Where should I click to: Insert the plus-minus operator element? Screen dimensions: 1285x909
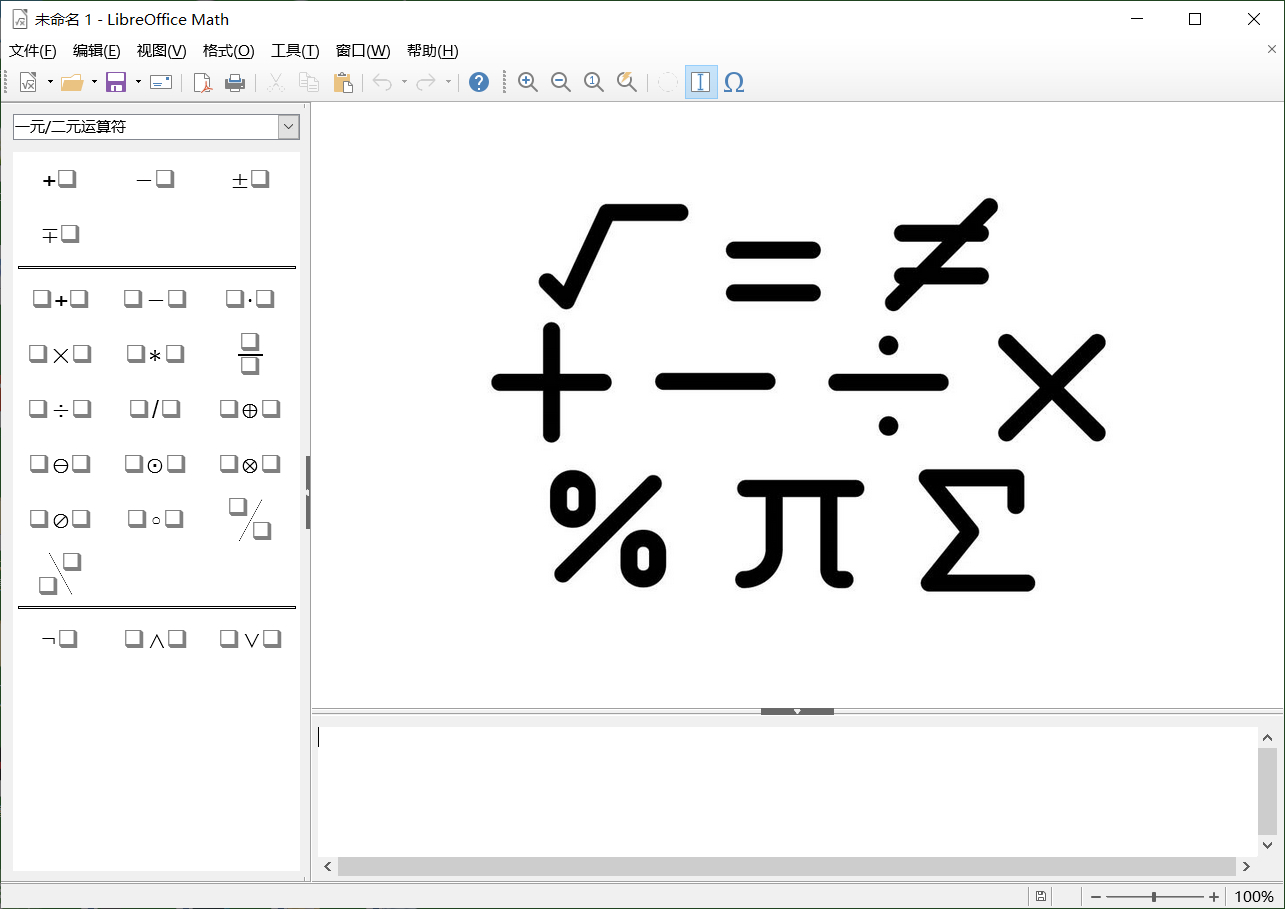[249, 178]
